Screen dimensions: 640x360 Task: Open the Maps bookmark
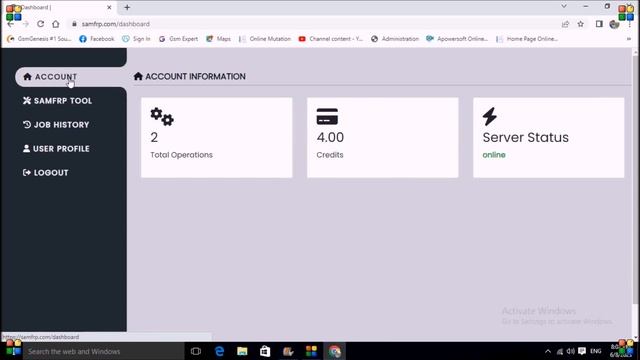218,39
